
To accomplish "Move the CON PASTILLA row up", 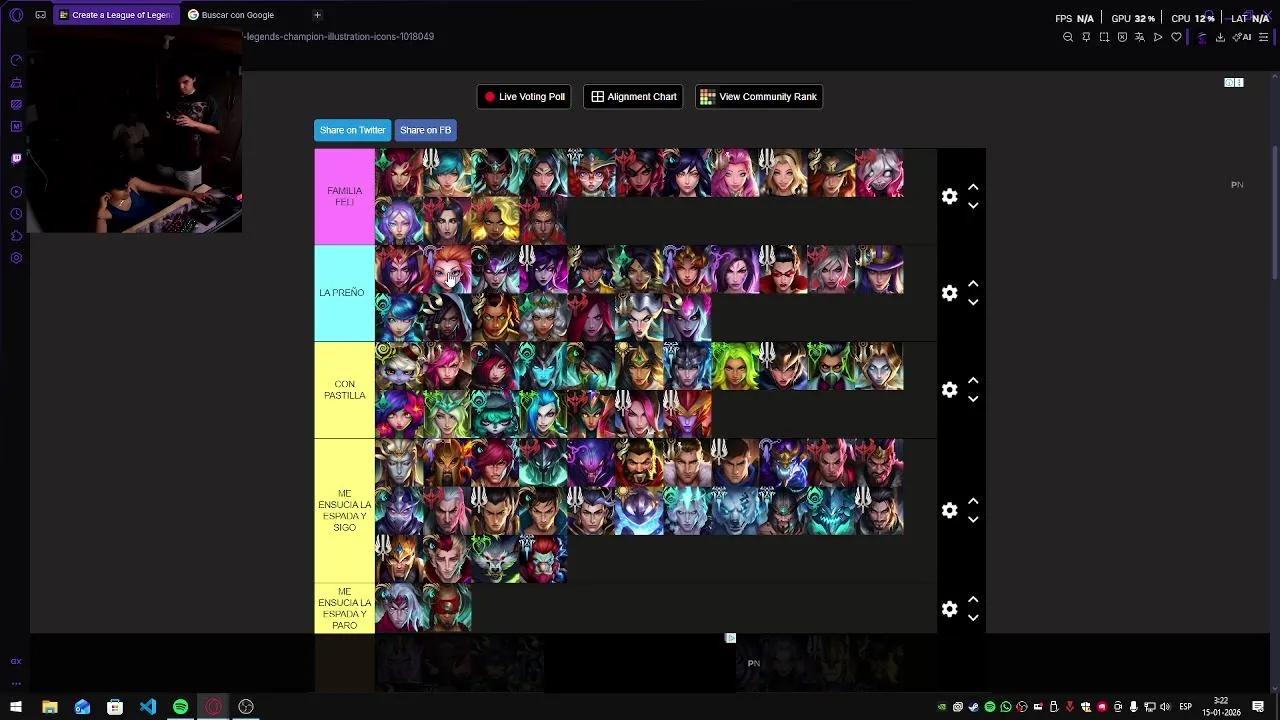I will point(973,381).
